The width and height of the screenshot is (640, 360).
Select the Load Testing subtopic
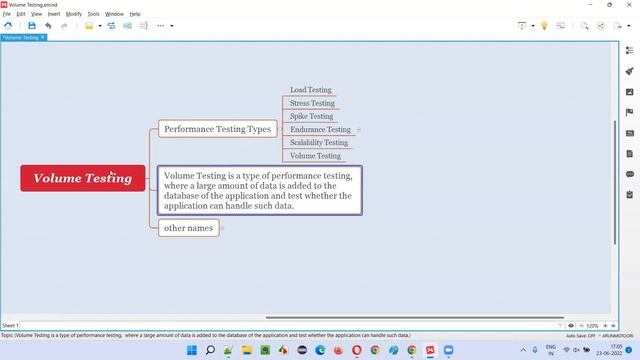tap(311, 90)
